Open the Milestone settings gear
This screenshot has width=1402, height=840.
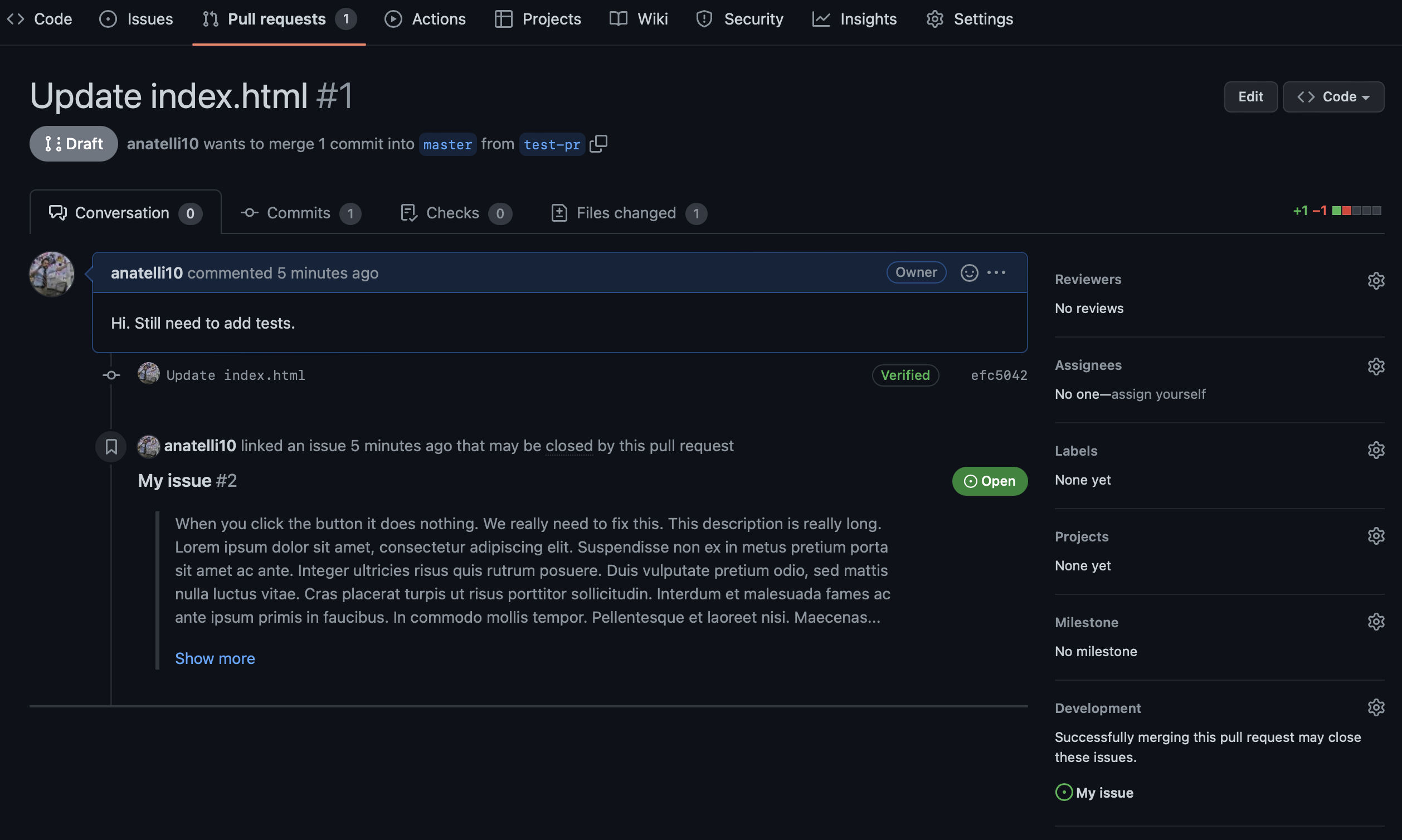pos(1376,622)
